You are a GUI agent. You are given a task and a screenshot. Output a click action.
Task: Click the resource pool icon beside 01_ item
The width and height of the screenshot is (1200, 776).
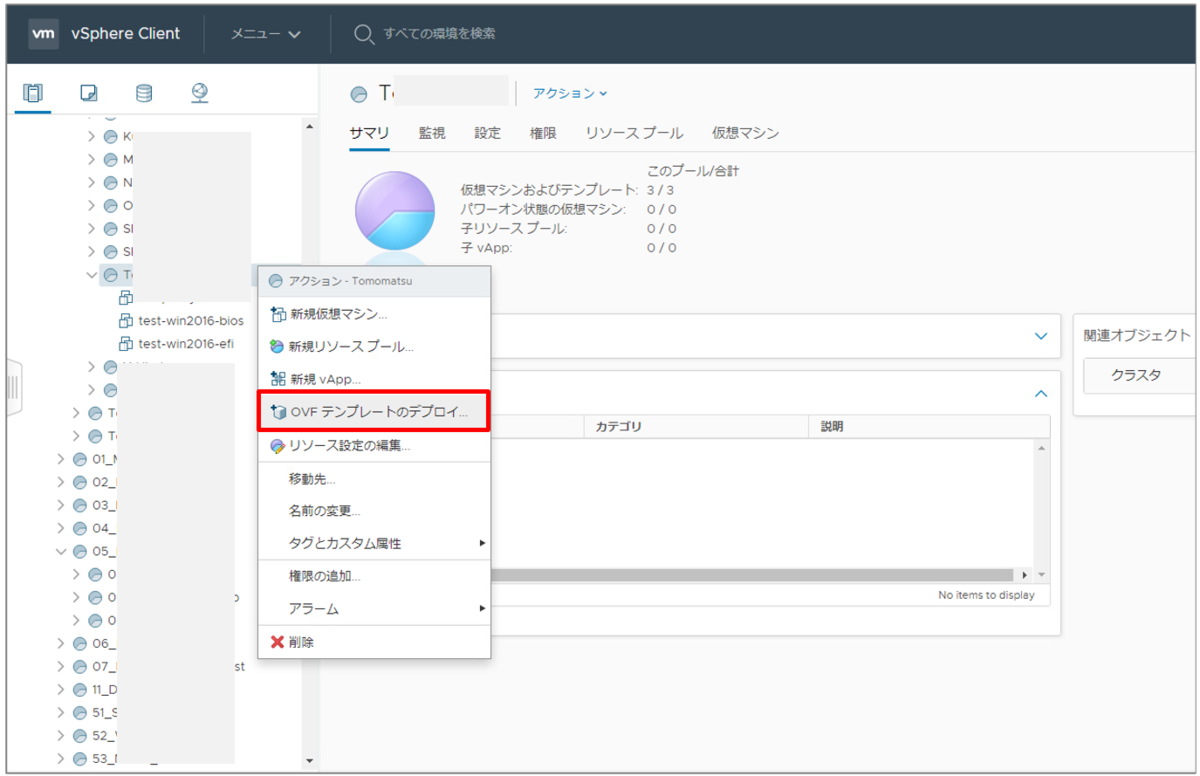coord(80,459)
